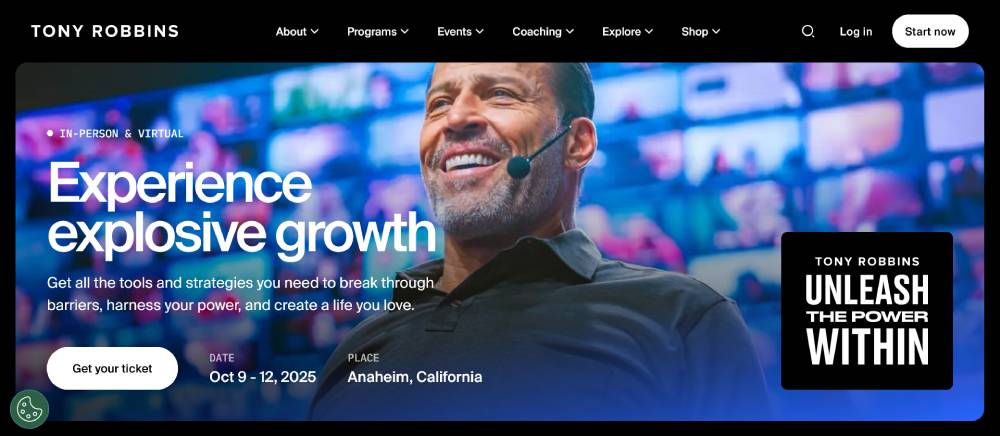Click the Log in link
Viewport: 1000px width, 436px height.
coord(856,31)
